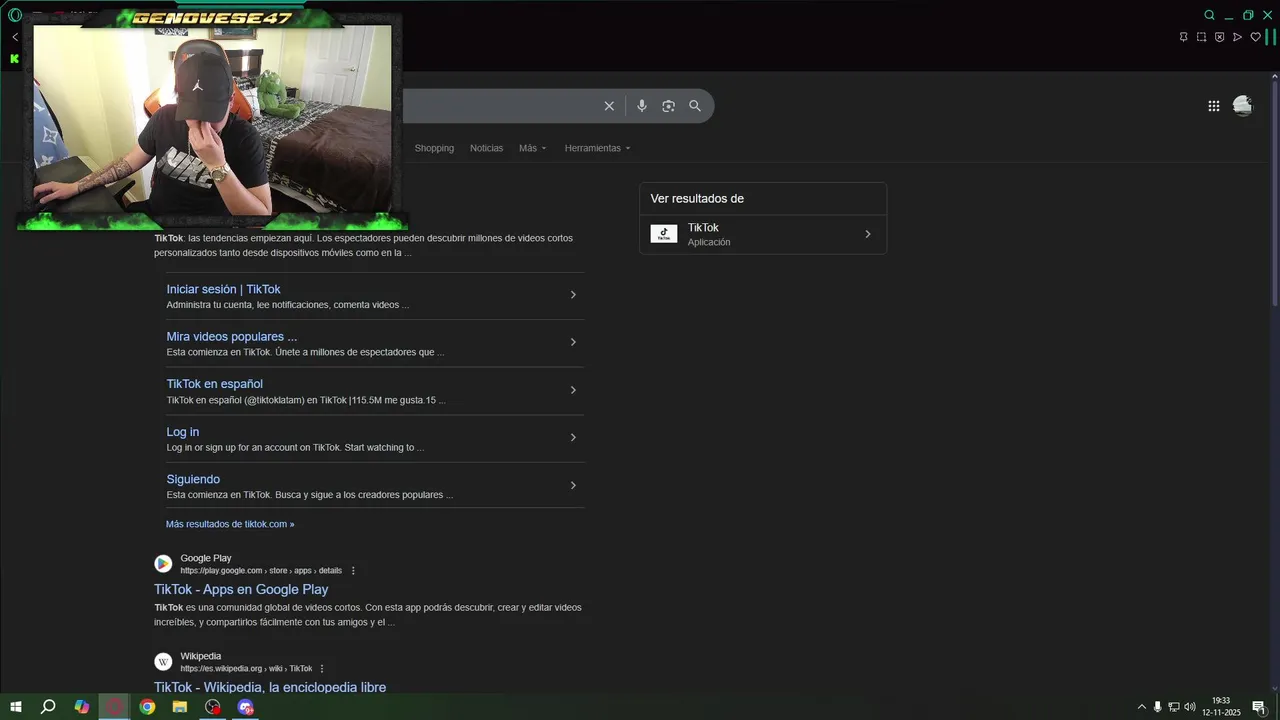Expand the Más dropdown
Screen dimensions: 1280x720
[x=533, y=148]
